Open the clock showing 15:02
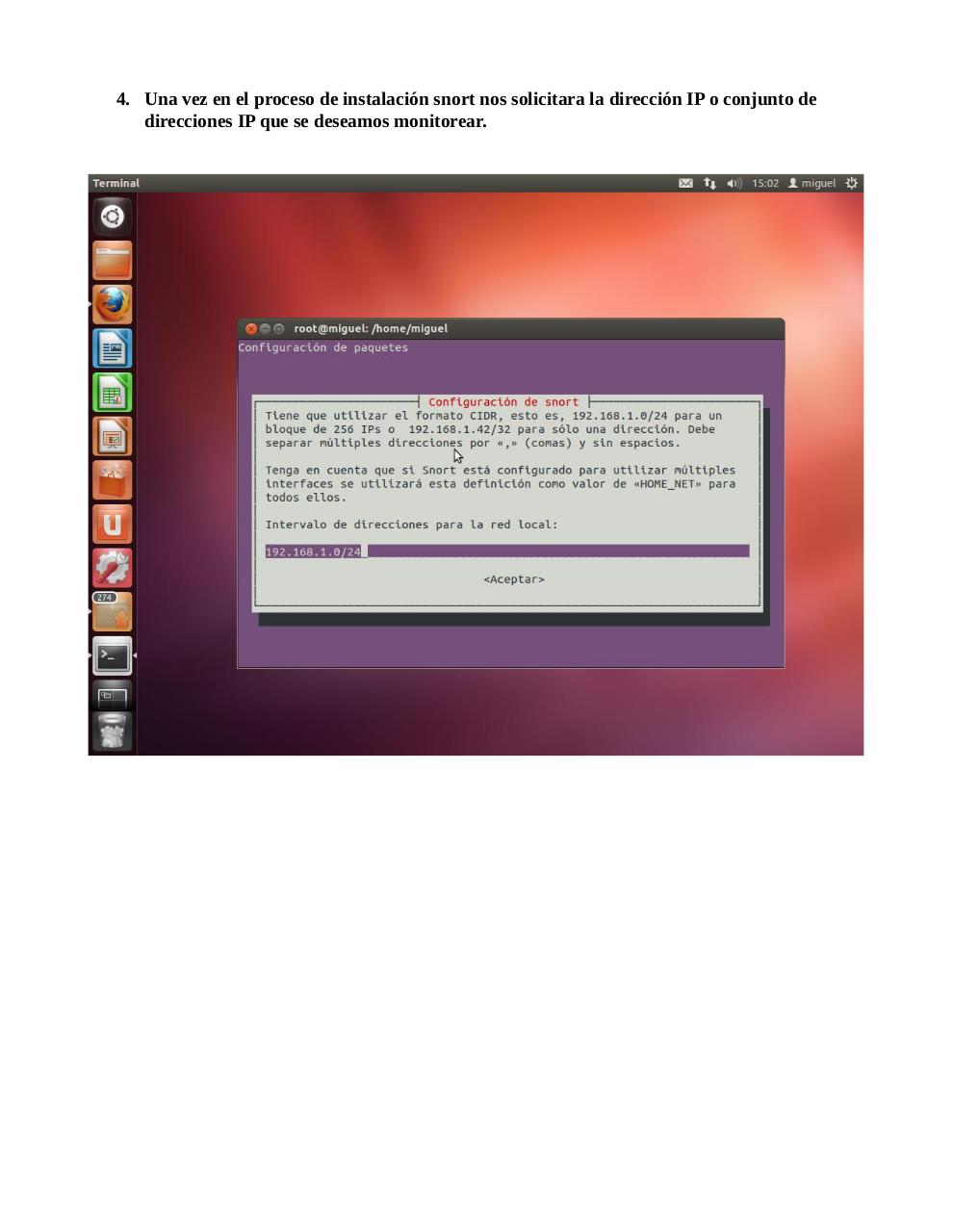Viewport: 953px width, 1232px height. point(765,183)
